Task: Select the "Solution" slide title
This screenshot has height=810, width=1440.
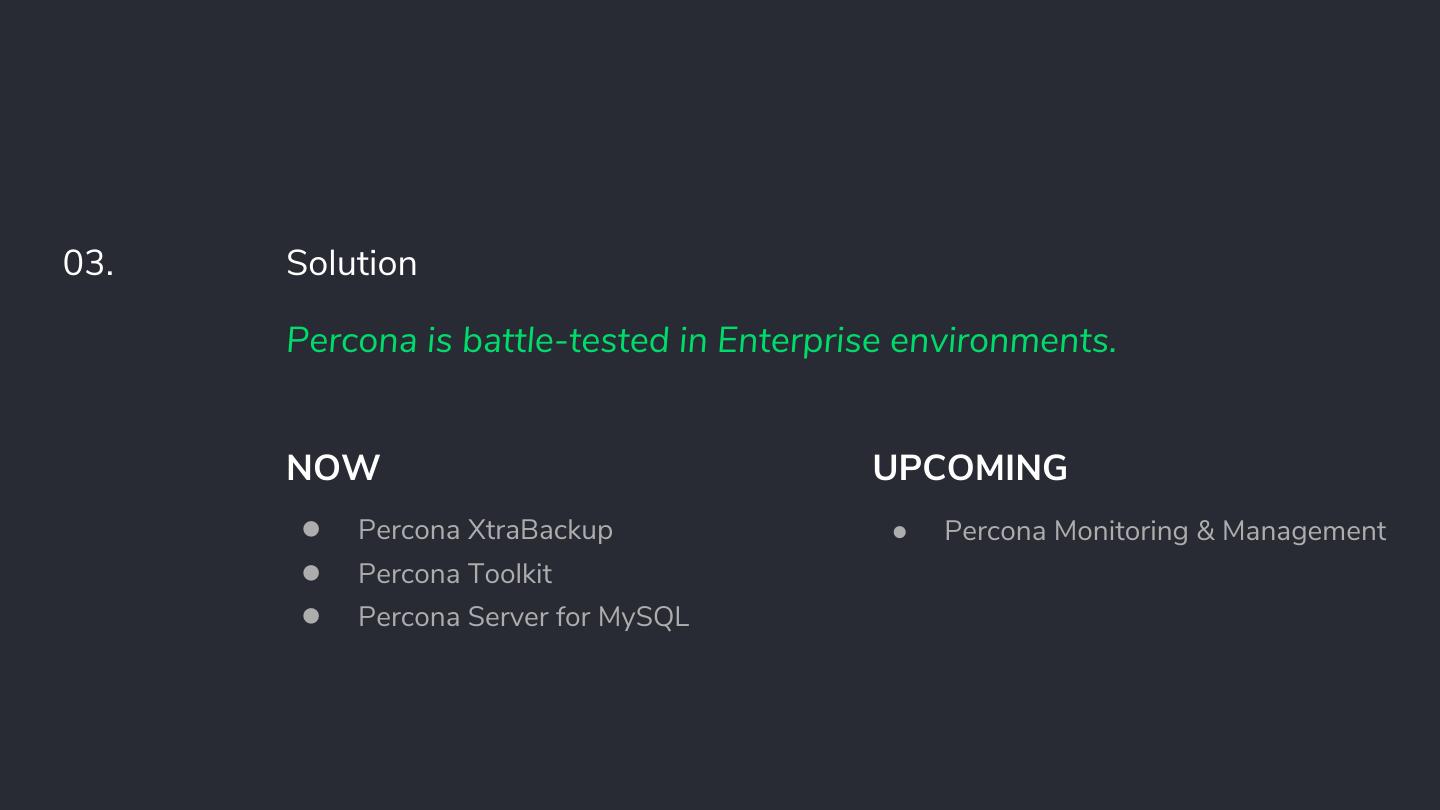Action: 351,264
